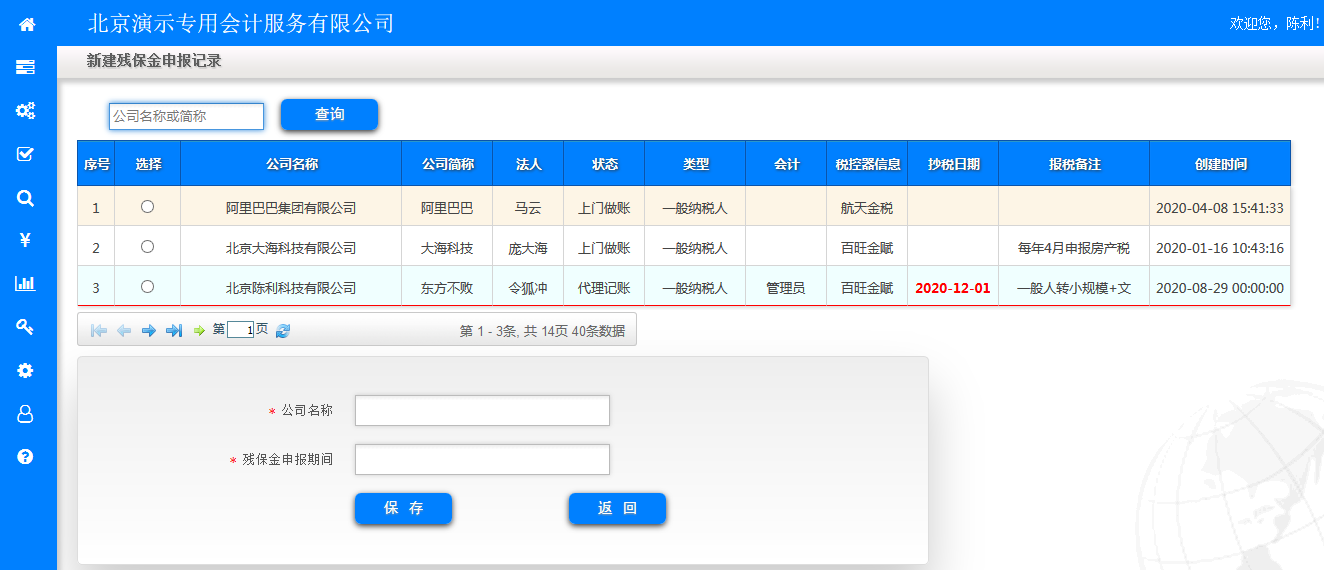This screenshot has width=1324, height=570.
Task: Select the radio button for 北京大海科技有限公司
Action: [148, 246]
